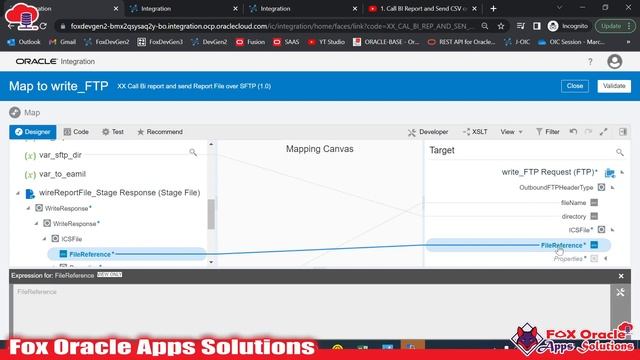The height and width of the screenshot is (360, 640).
Task: Redo mapping action
Action: coord(588,131)
